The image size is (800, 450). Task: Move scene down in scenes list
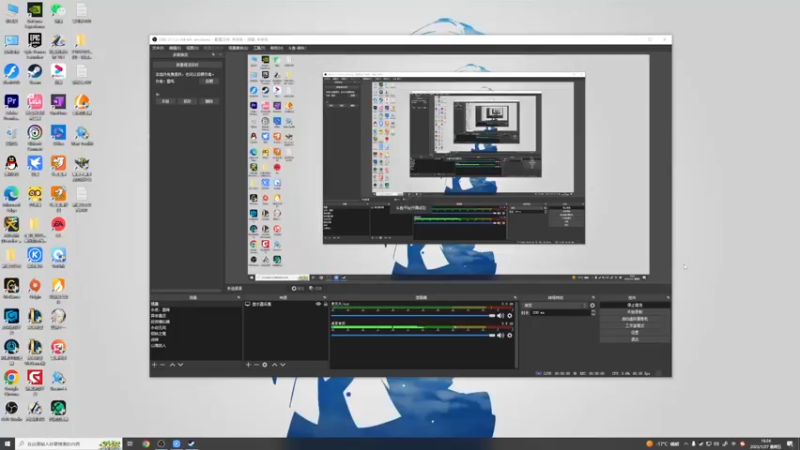click(x=181, y=365)
